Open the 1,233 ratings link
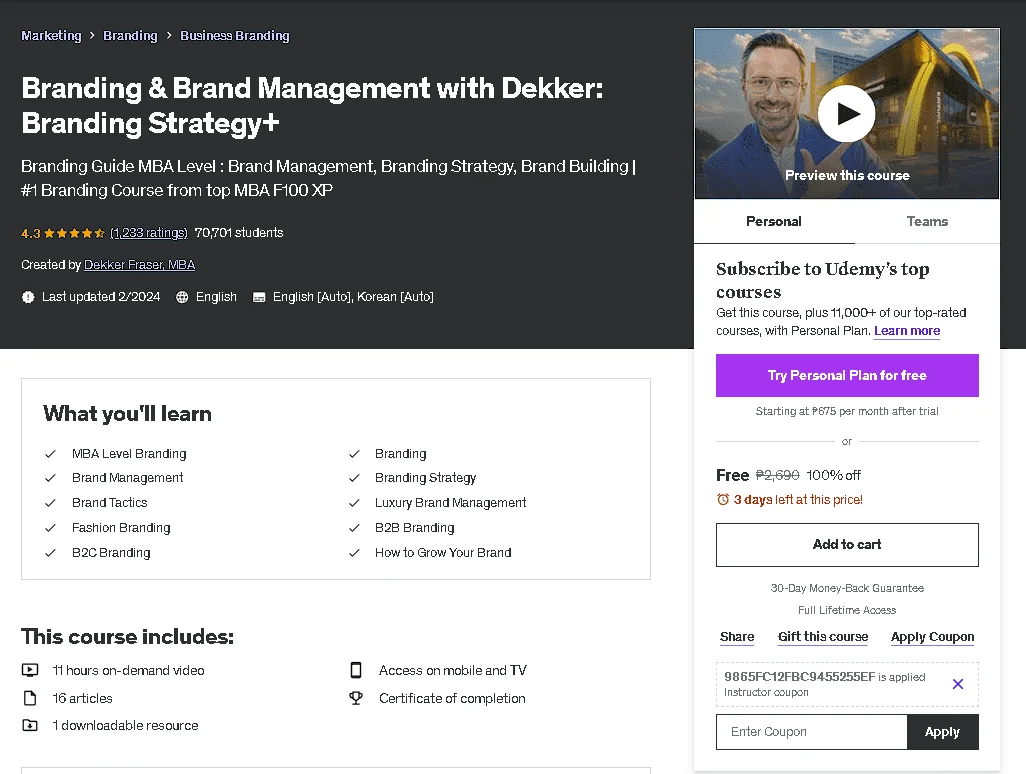This screenshot has width=1026, height=774. coord(149,233)
